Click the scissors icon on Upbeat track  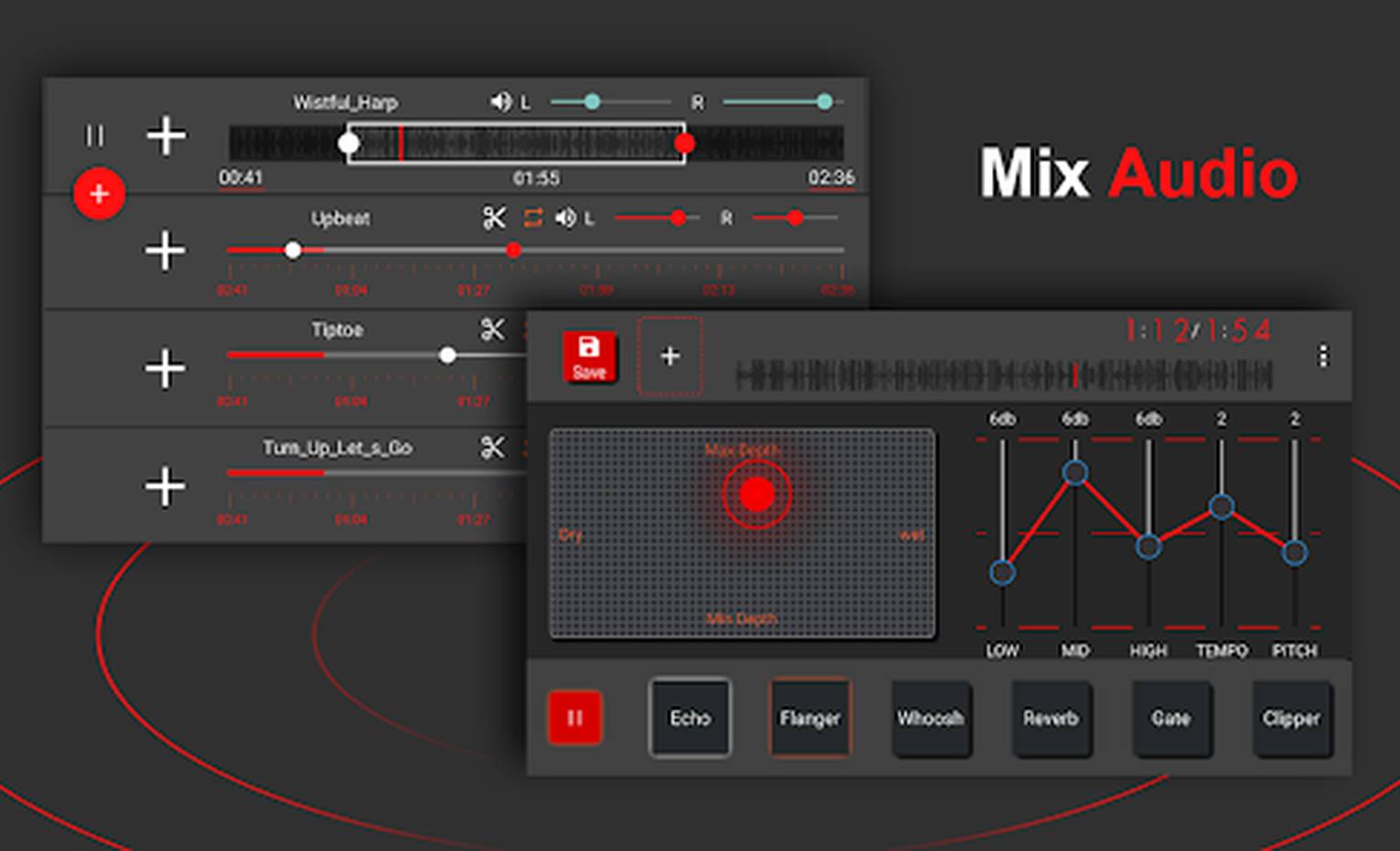(494, 218)
